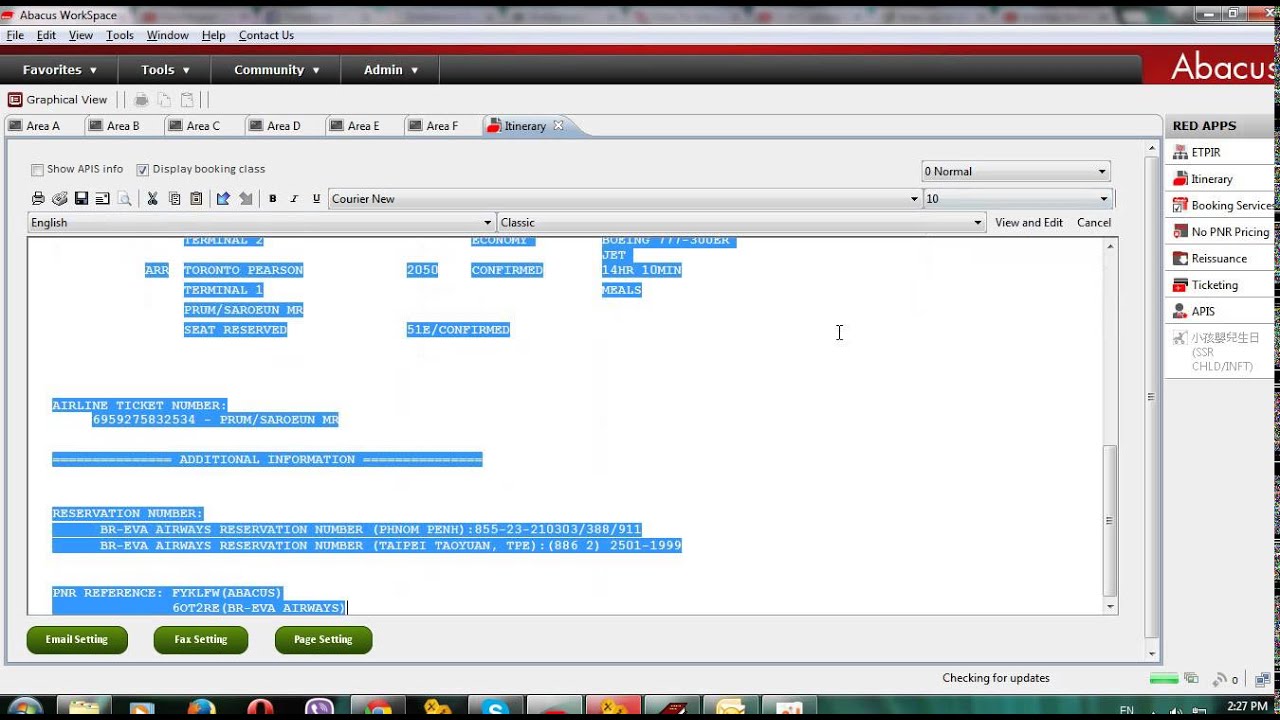This screenshot has height=720, width=1280.
Task: Open the Contact Us menu
Action: click(x=266, y=35)
